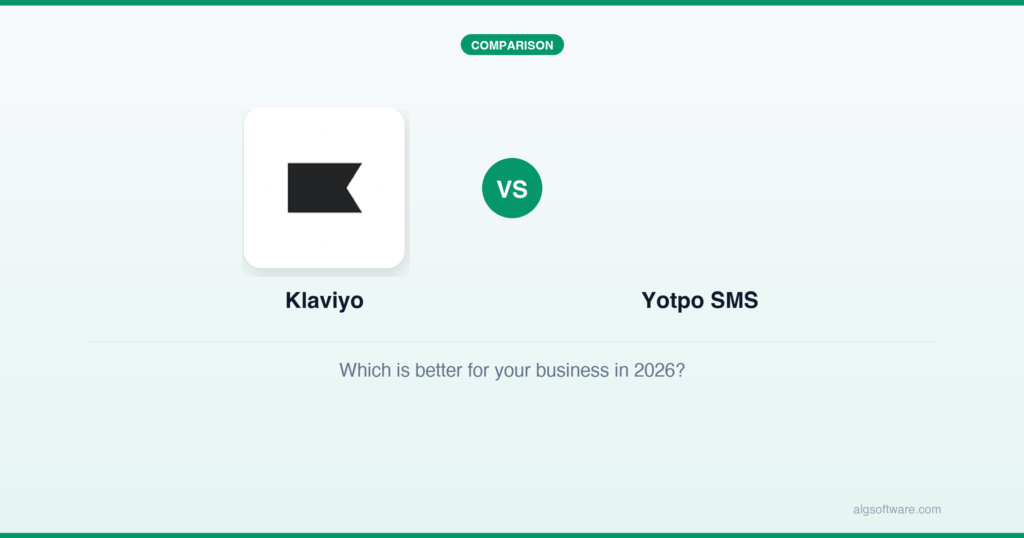The height and width of the screenshot is (538, 1024).
Task: Click the word Which in the subtitle
Action: click(x=364, y=370)
